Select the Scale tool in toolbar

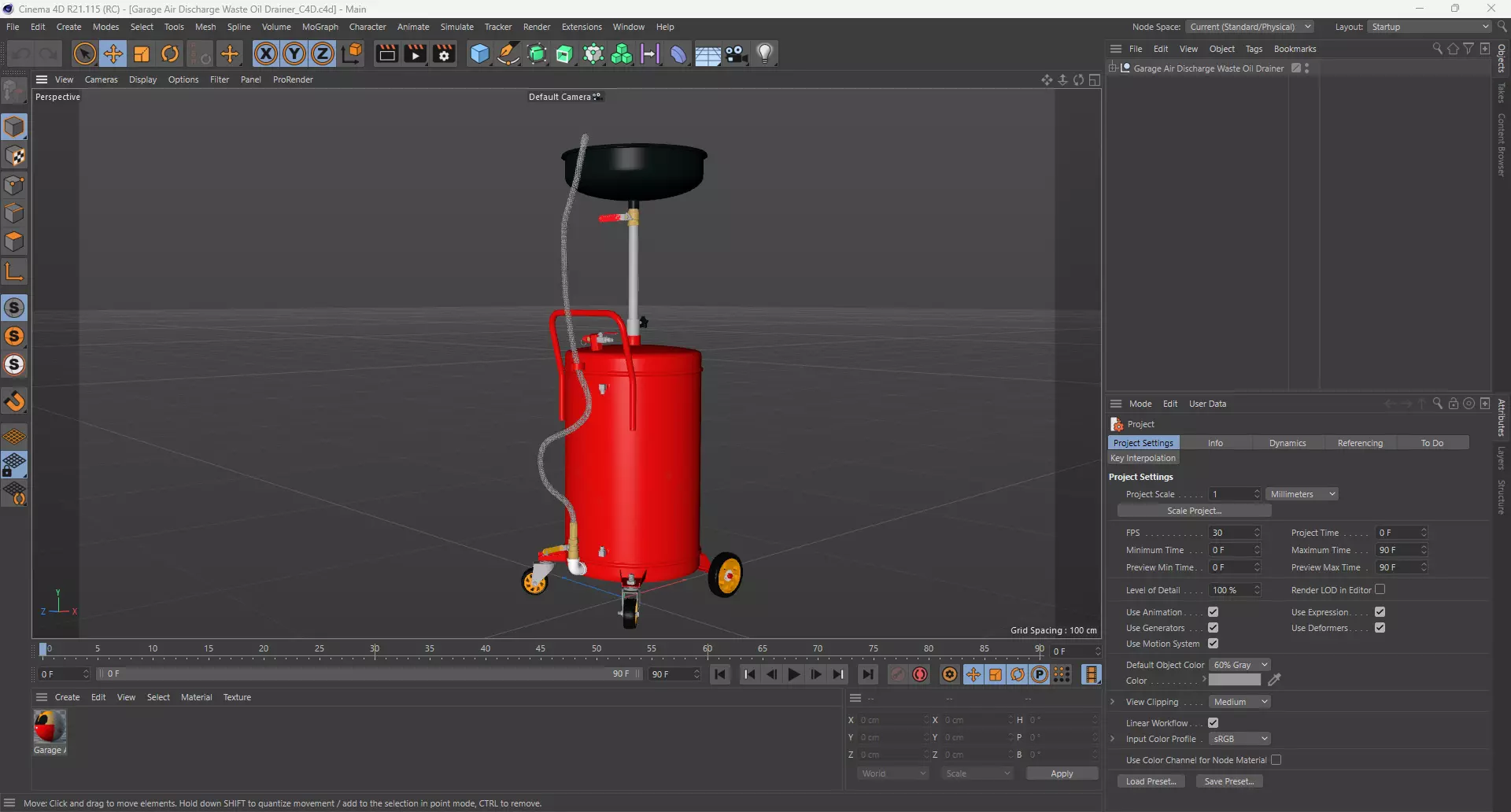coord(142,54)
